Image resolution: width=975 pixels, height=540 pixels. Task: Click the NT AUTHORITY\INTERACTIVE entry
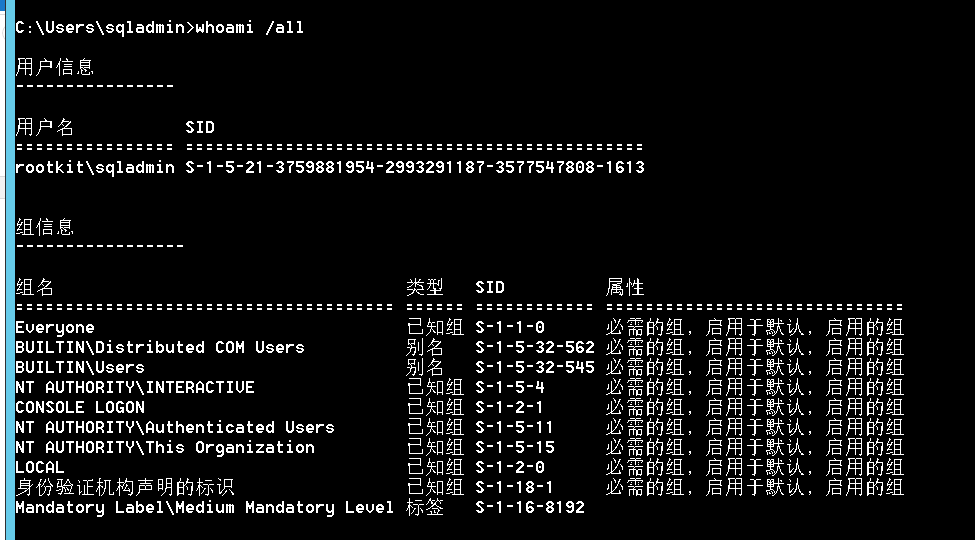click(135, 387)
